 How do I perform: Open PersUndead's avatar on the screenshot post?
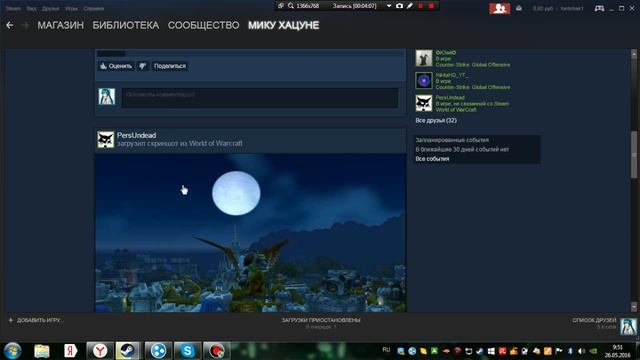click(x=106, y=139)
